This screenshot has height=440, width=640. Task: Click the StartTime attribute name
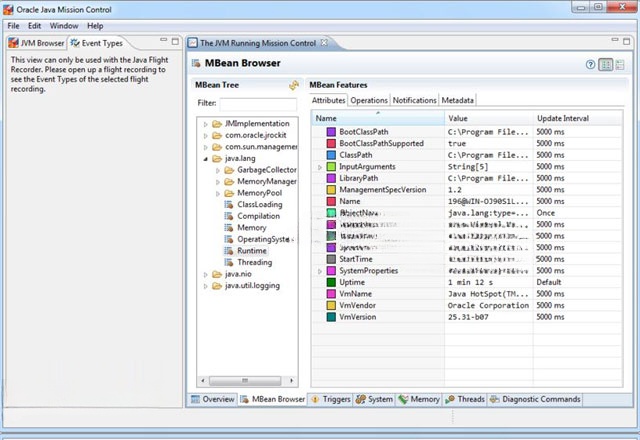coord(356,259)
